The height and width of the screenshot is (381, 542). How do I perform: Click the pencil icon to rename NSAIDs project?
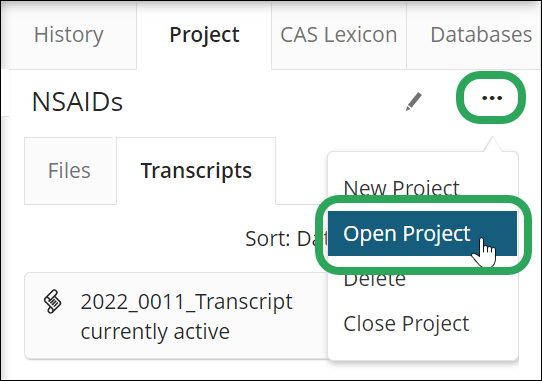[414, 101]
